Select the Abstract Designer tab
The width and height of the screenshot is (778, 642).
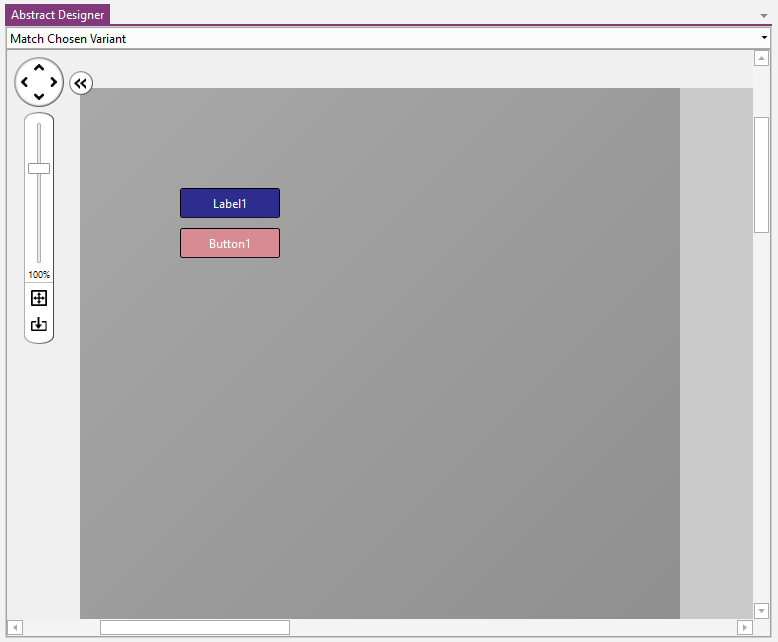[x=58, y=14]
